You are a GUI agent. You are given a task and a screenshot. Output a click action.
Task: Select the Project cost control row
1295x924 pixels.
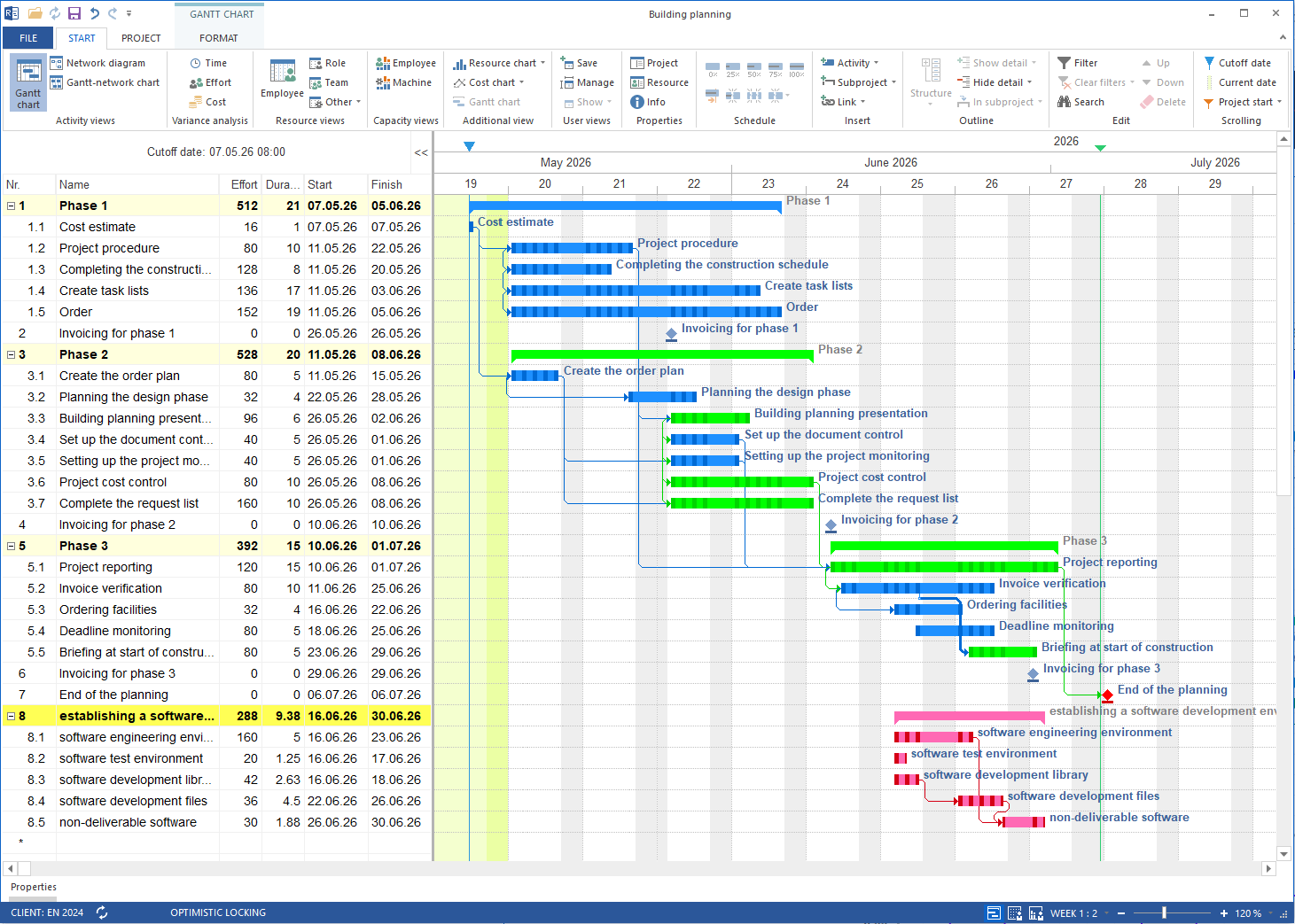point(217,482)
